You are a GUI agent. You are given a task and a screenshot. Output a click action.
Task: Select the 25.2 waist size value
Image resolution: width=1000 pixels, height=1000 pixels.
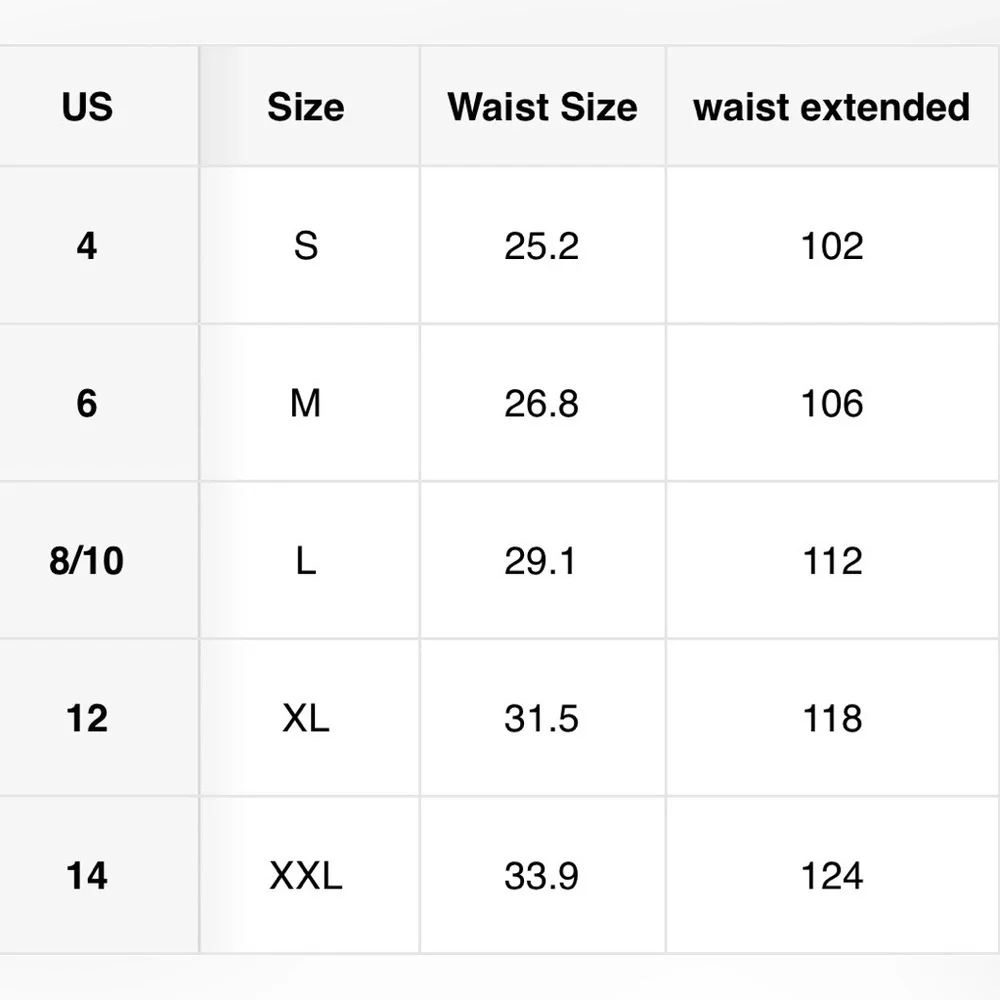(543, 246)
